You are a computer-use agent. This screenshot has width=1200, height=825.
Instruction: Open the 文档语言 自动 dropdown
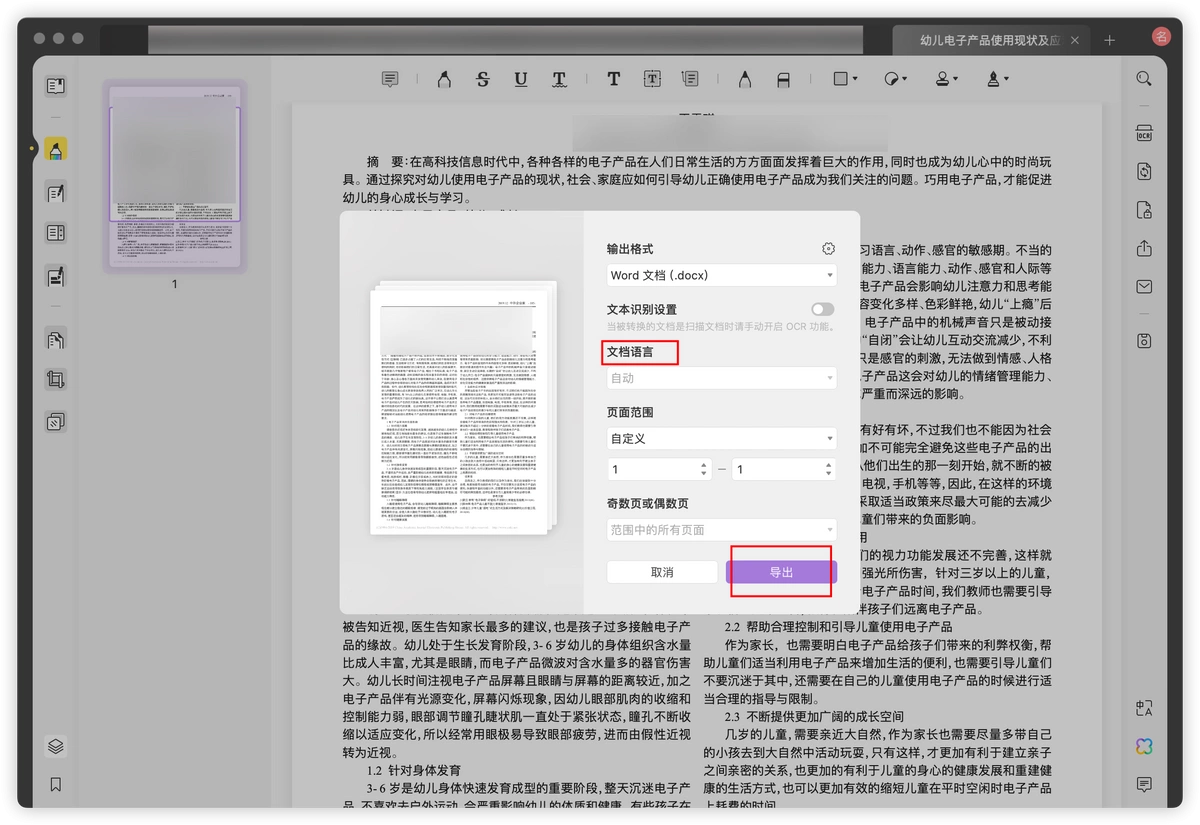point(722,378)
